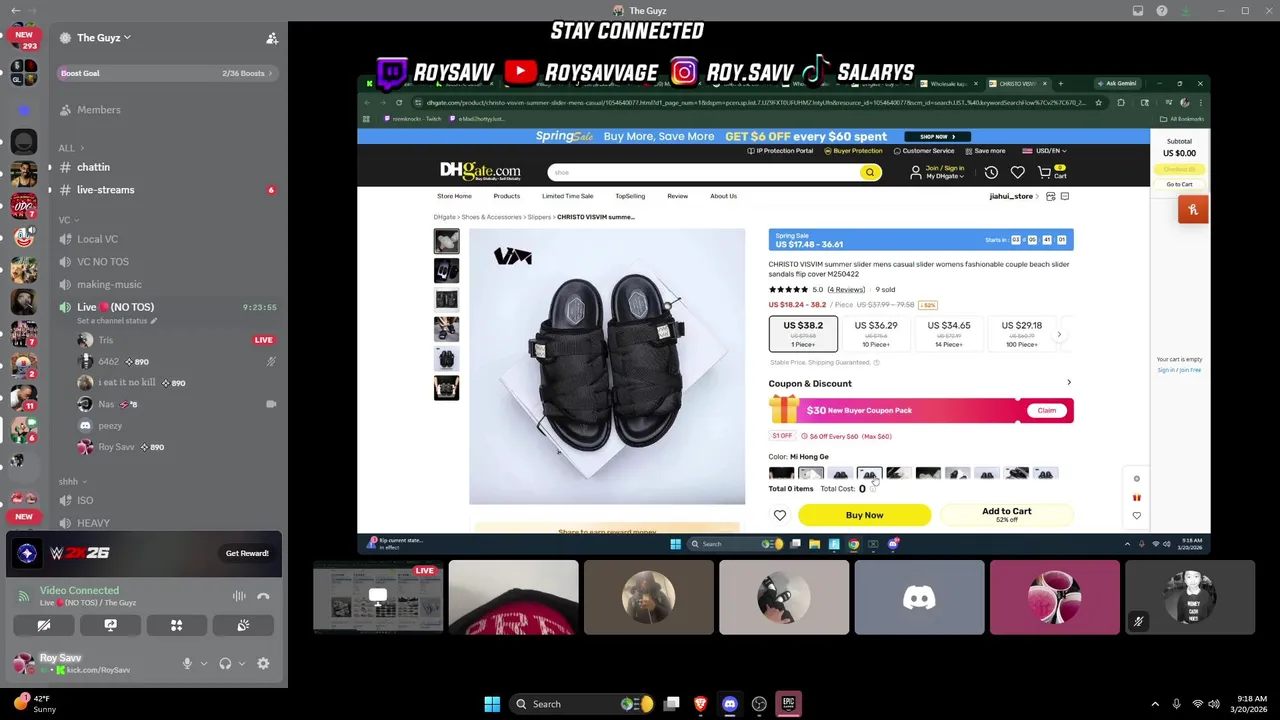Join the VC NO TOS voice channel
The width and height of the screenshot is (1280, 720).
click(103, 262)
